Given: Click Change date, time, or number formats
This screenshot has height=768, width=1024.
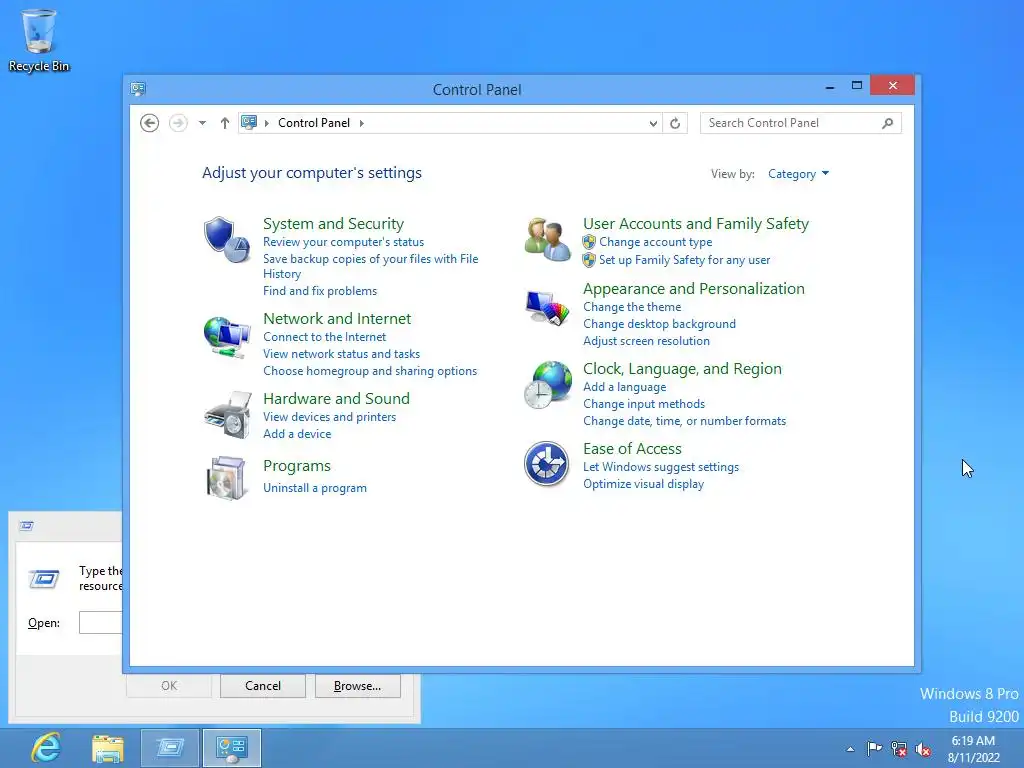Looking at the screenshot, I should pos(684,421).
